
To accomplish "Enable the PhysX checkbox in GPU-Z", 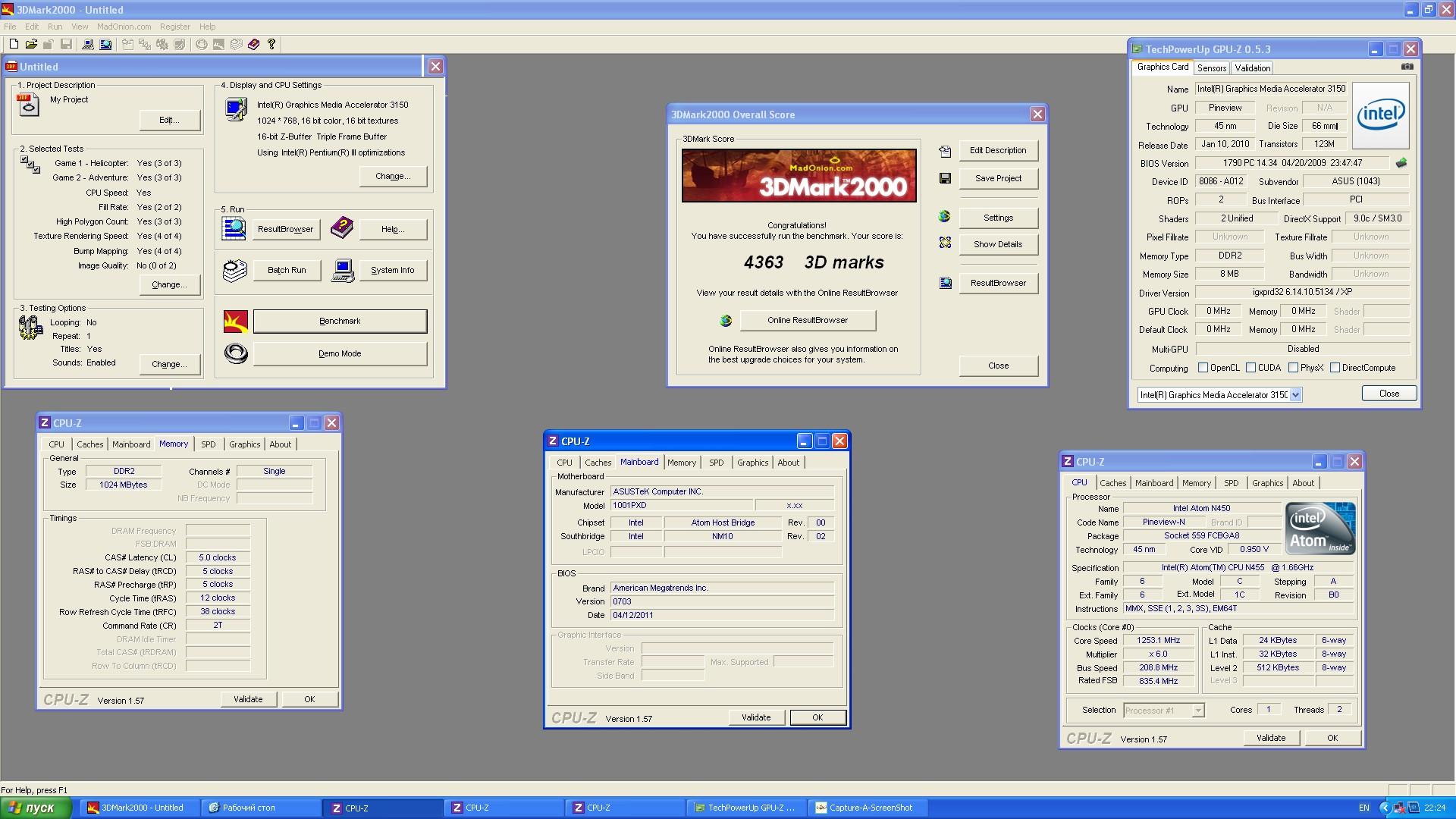I will 1293,368.
